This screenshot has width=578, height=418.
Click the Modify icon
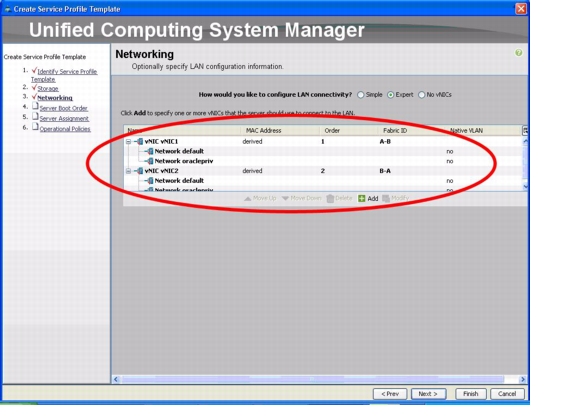coord(386,198)
